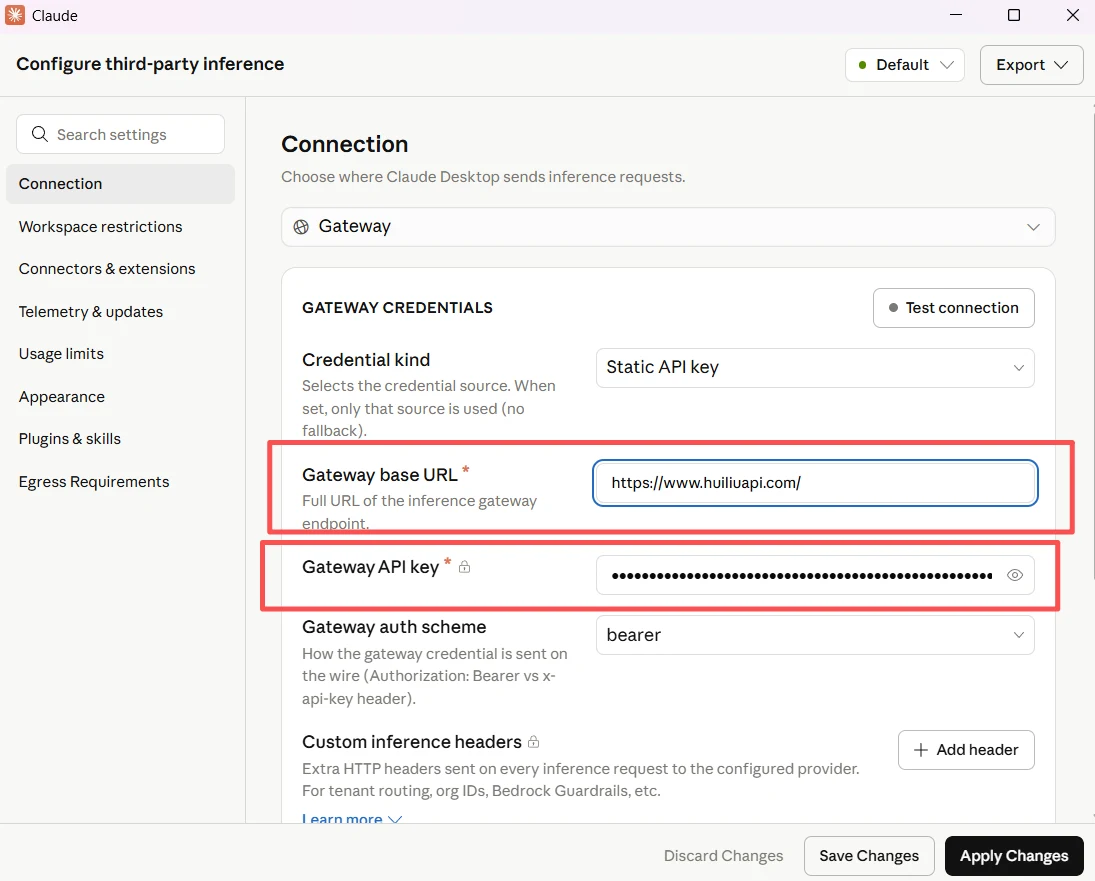Click the Connection page heading

[345, 145]
